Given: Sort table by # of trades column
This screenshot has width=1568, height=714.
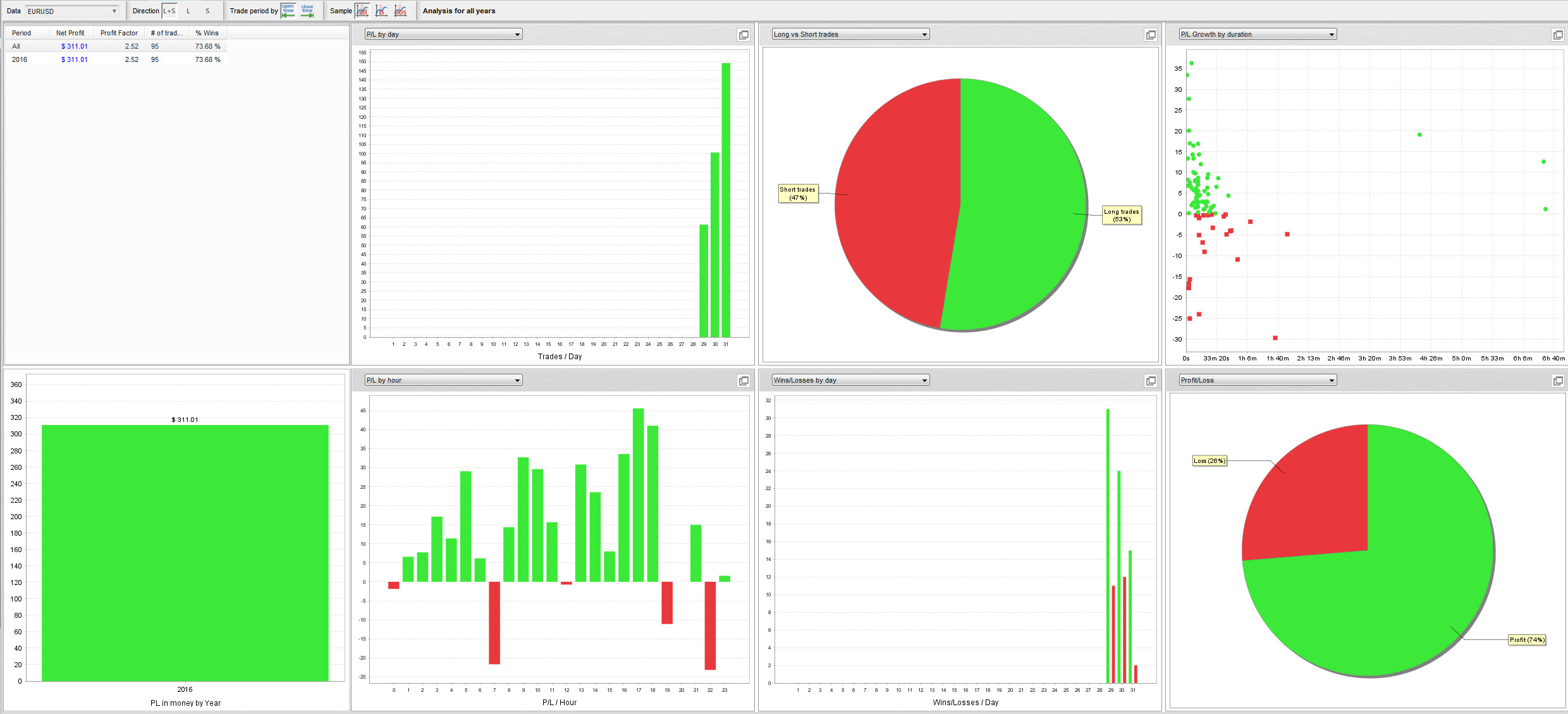Looking at the screenshot, I should [166, 33].
